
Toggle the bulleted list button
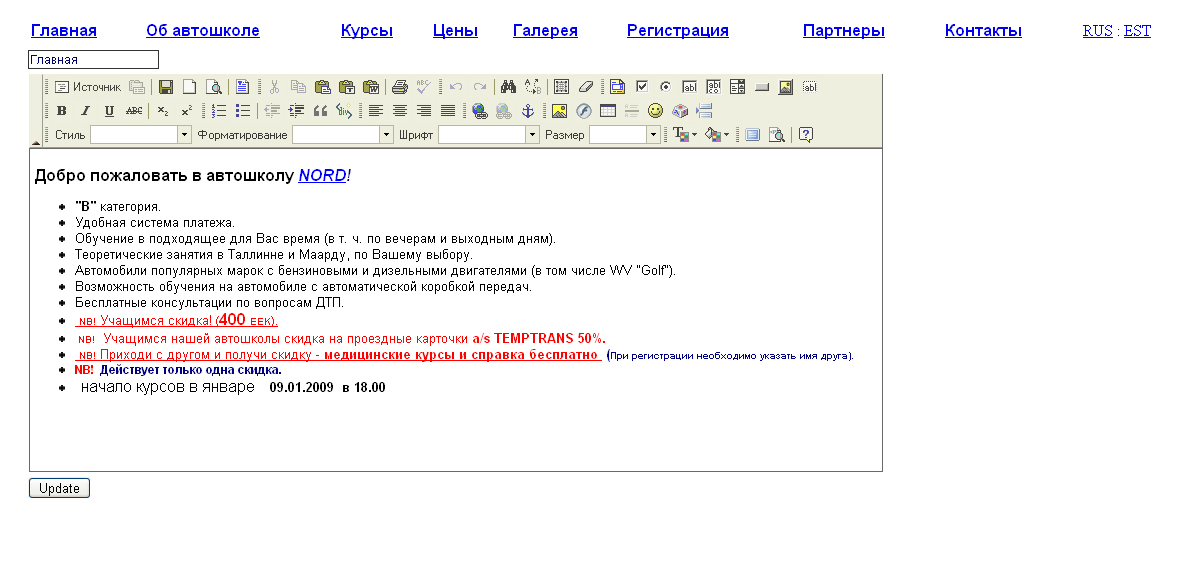pos(243,111)
